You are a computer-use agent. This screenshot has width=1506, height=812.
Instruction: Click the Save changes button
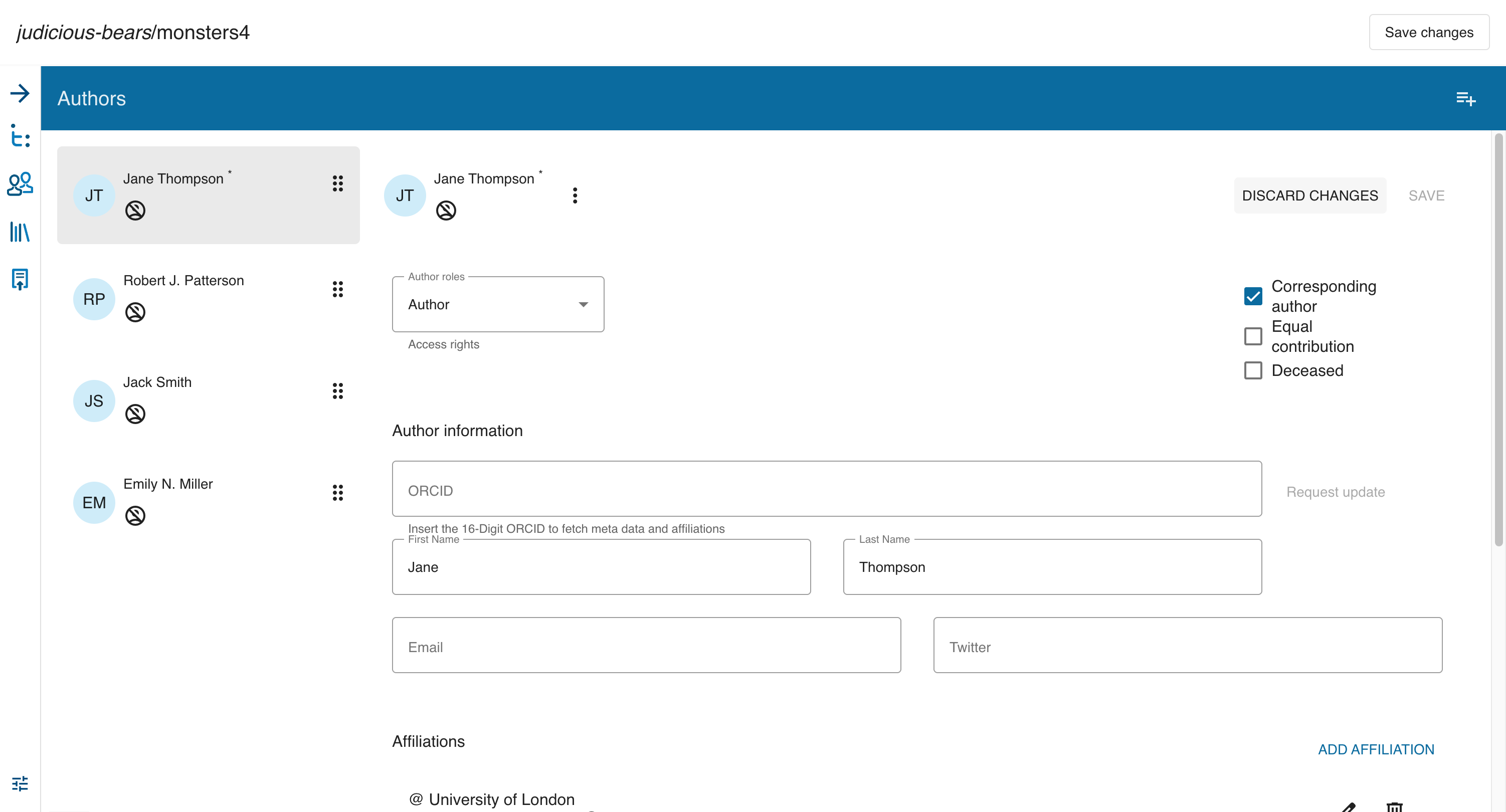pyautogui.click(x=1429, y=32)
